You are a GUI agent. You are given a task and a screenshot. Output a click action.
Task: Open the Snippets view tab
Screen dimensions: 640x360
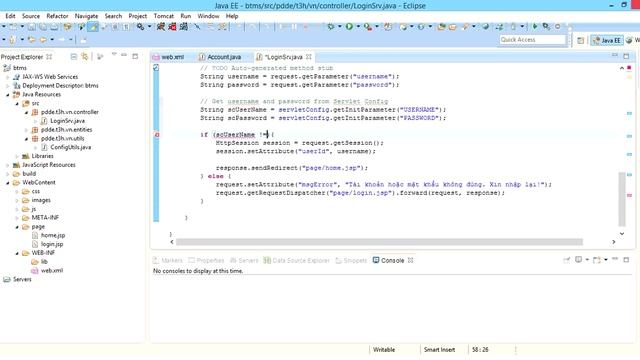[351, 260]
